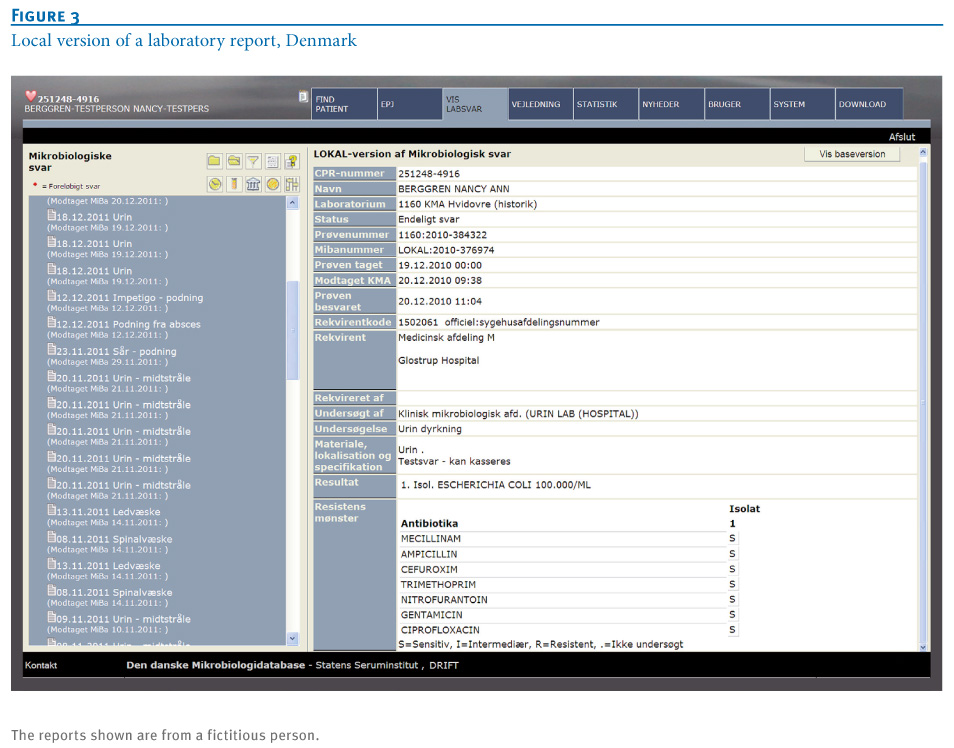Click the Antibiotika column header

click(x=430, y=523)
